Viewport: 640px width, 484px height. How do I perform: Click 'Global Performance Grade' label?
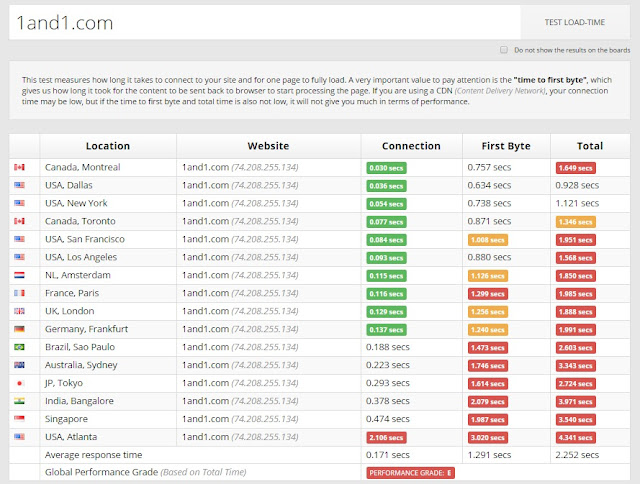pos(101,472)
